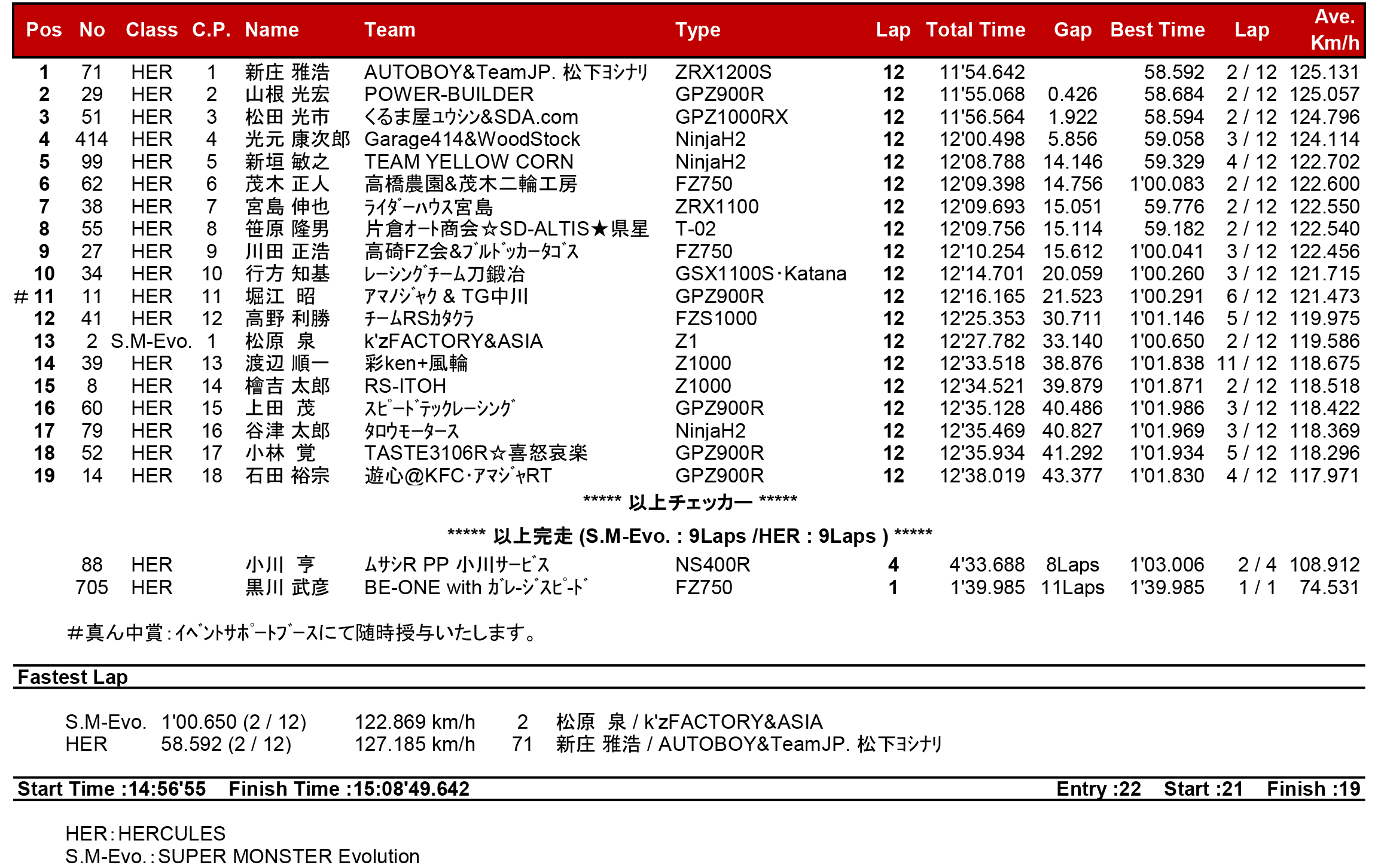Click the TEAM YELLOW CORN entry
Image resolution: width=1378 pixels, height=868 pixels.
[468, 162]
